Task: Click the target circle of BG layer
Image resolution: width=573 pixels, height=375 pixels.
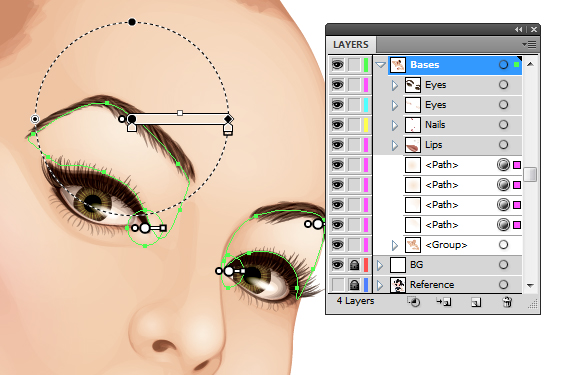Action: [x=503, y=265]
